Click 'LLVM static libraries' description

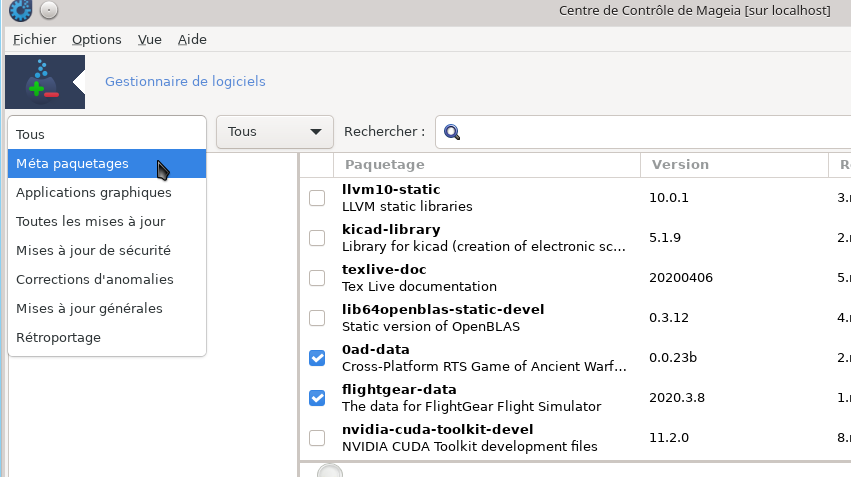coord(407,207)
